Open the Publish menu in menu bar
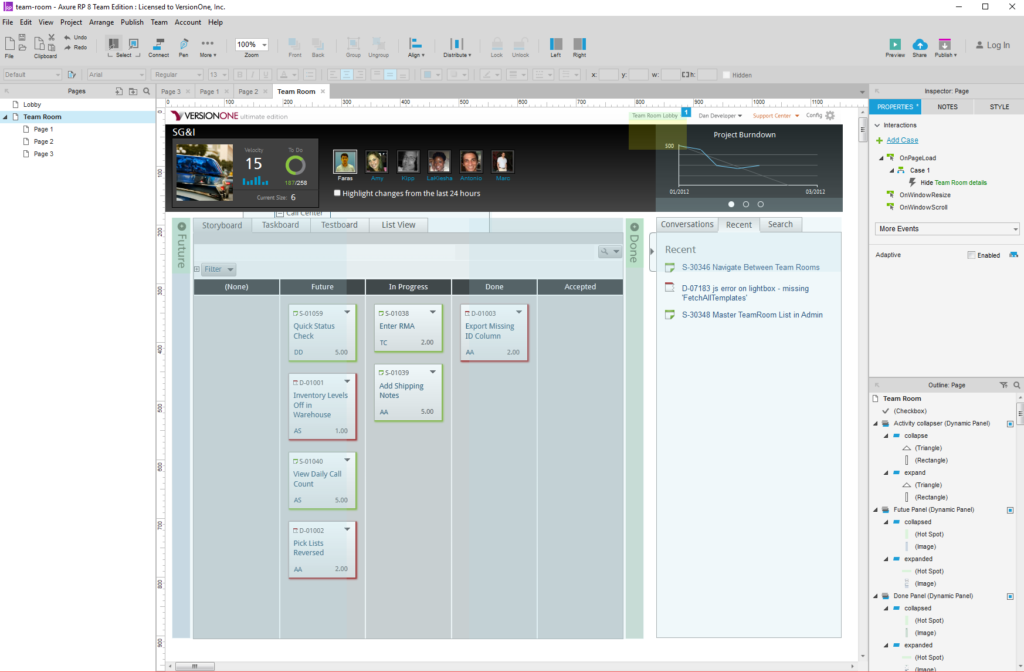Viewport: 1024px width, 672px height. [x=131, y=22]
